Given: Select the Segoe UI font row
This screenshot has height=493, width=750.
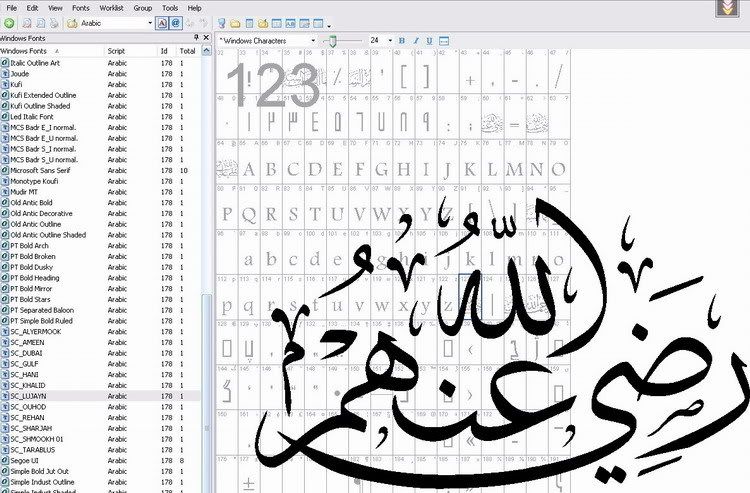Looking at the screenshot, I should pos(100,460).
